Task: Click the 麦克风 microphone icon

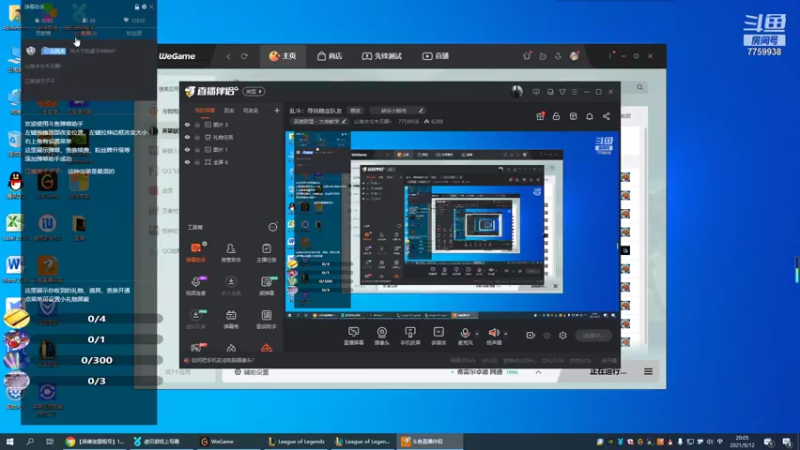Action: (x=465, y=333)
